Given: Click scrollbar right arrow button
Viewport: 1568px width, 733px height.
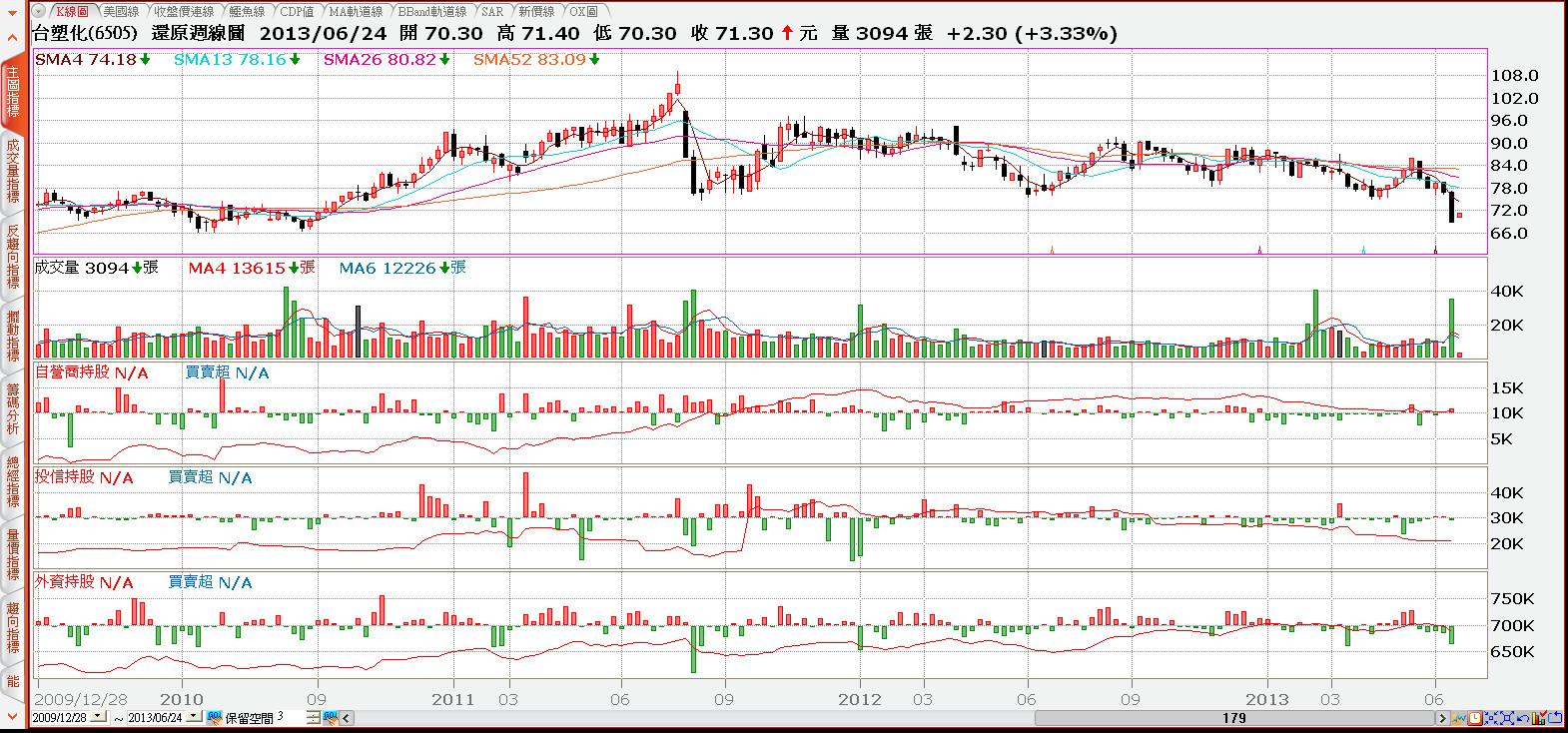Looking at the screenshot, I should click(x=1442, y=717).
